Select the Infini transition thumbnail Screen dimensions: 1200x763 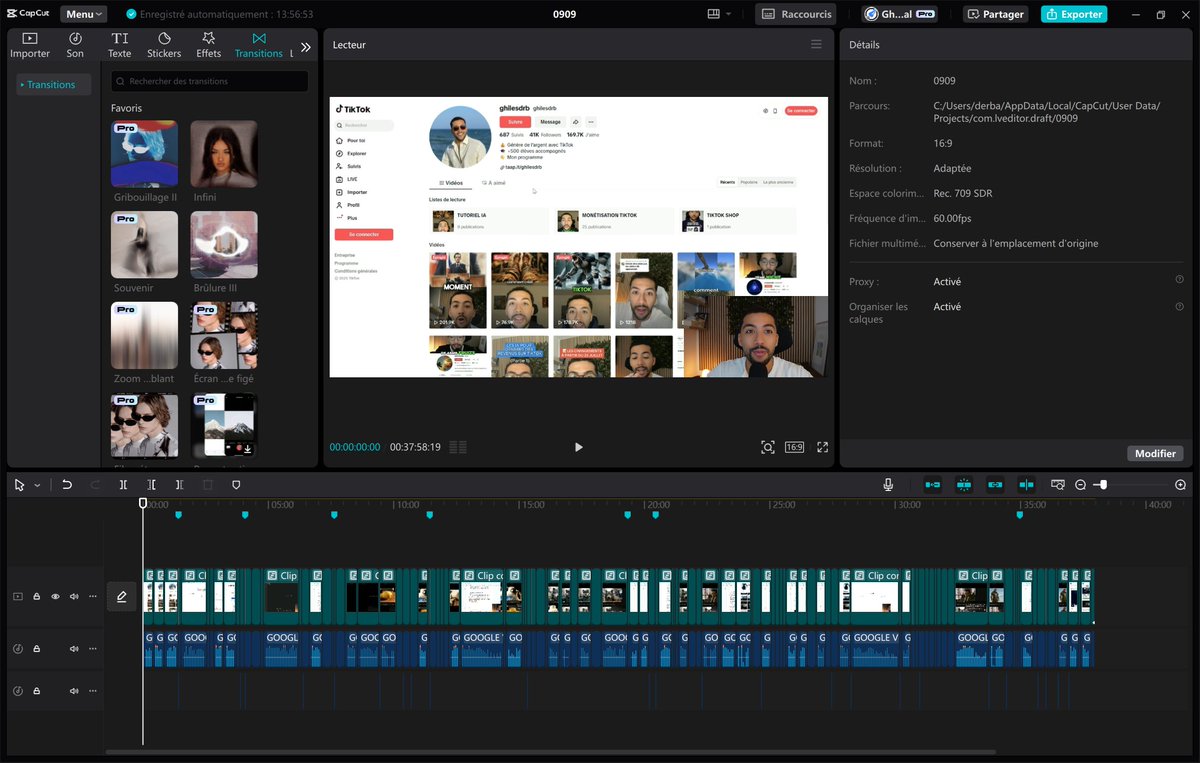224,154
